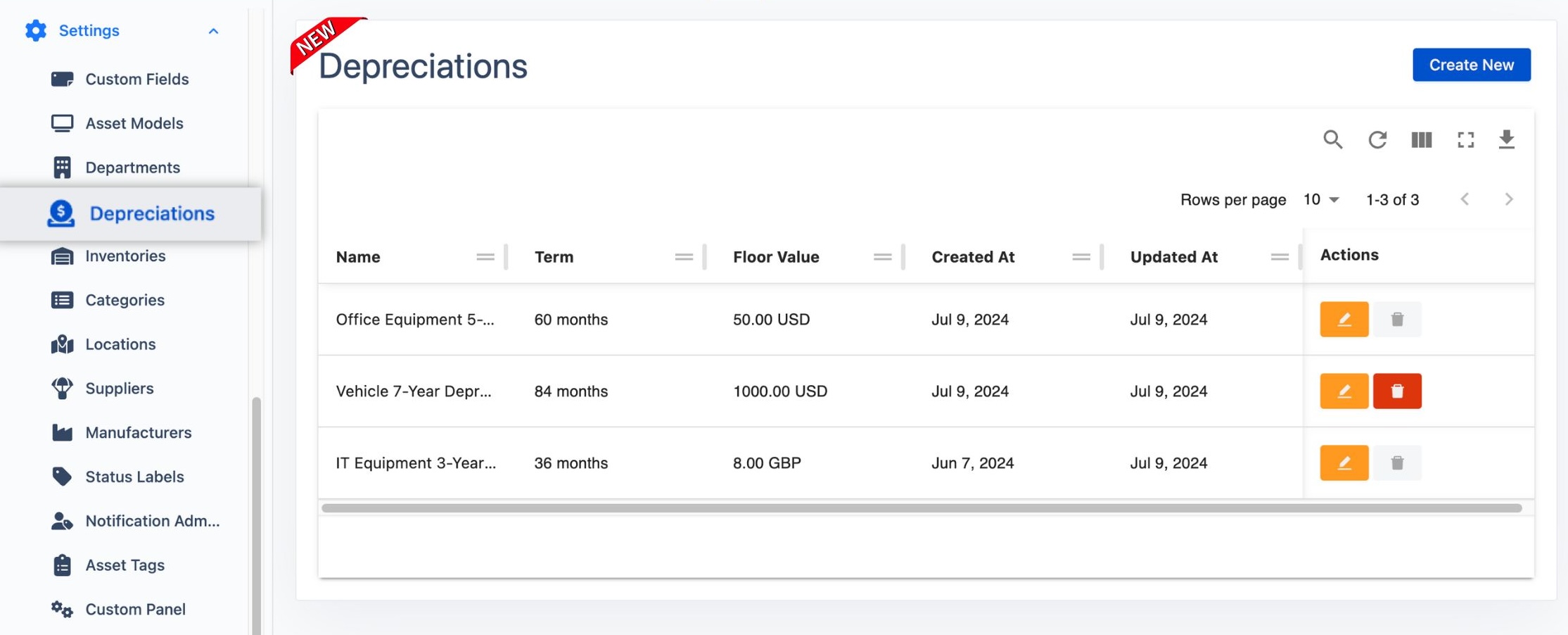Click the sidebar vertical scrollbar
Viewport: 1568px width, 635px height.
(x=256, y=514)
